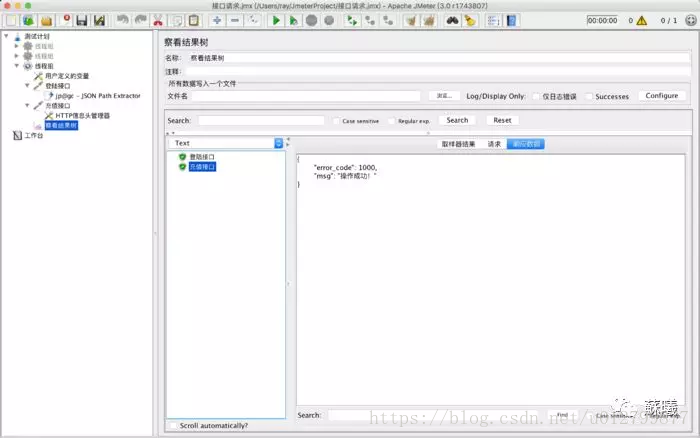Image resolution: width=700 pixels, height=438 pixels.
Task: Enable Scroll automatically? checkbox
Action: click(174, 425)
